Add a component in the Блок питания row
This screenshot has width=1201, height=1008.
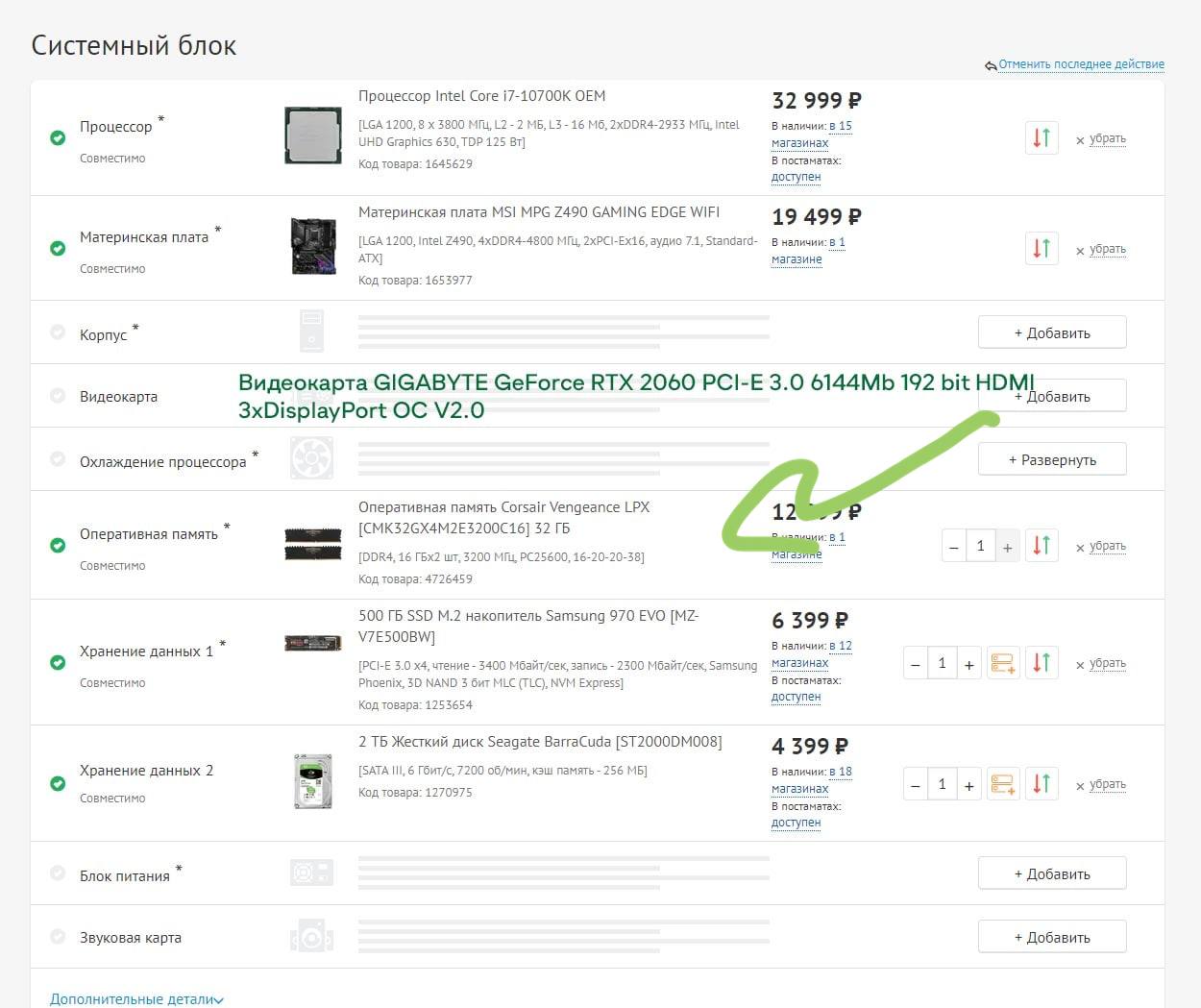1052,873
